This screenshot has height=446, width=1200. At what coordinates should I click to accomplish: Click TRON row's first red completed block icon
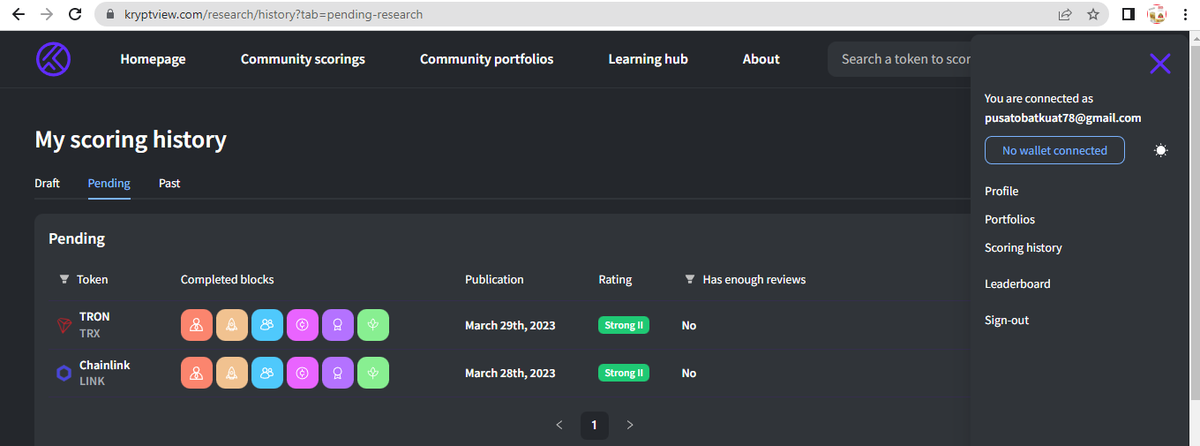[x=197, y=325]
